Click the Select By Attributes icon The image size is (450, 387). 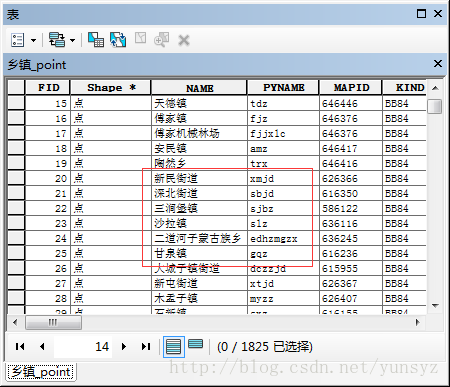pos(96,40)
